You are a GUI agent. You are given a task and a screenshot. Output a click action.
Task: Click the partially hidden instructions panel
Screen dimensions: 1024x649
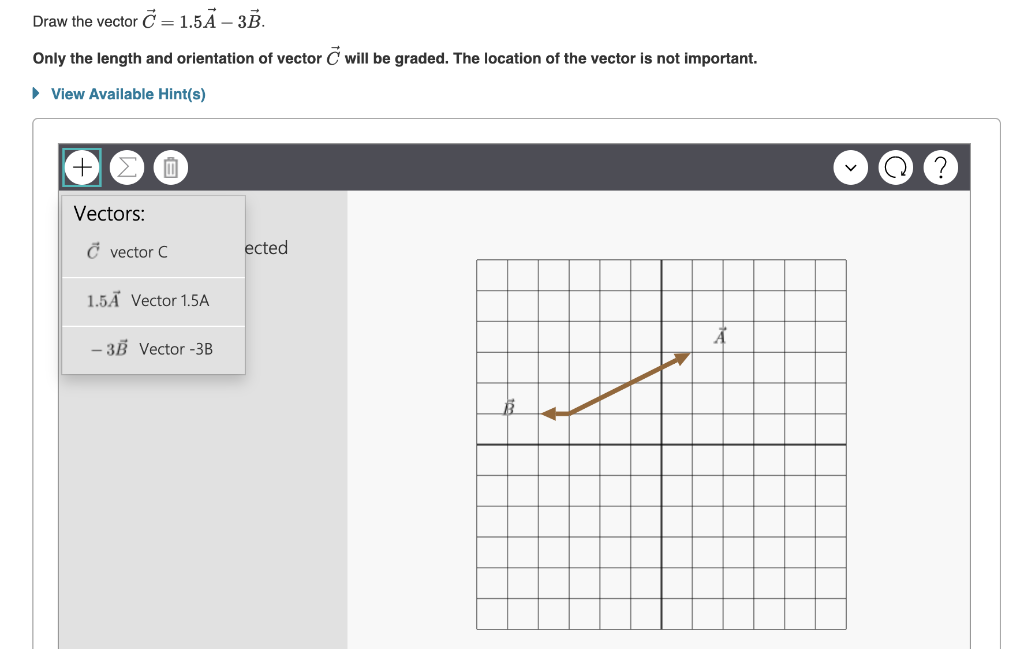(262, 248)
